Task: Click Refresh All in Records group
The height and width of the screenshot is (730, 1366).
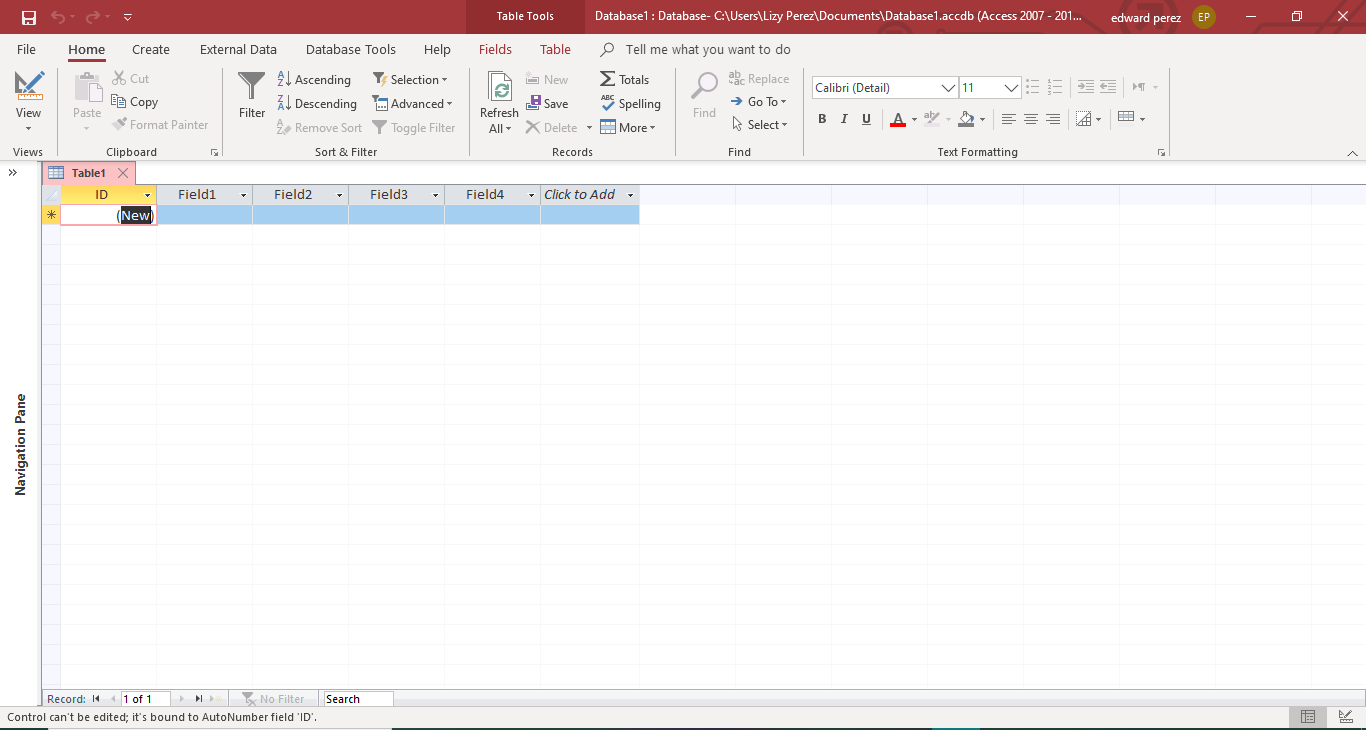Action: tap(499, 102)
